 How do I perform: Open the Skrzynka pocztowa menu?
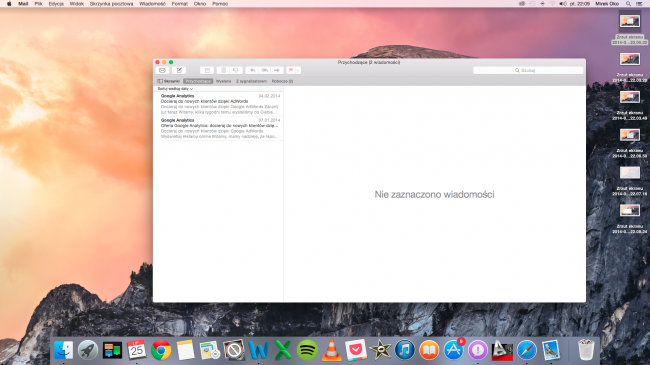pos(112,4)
